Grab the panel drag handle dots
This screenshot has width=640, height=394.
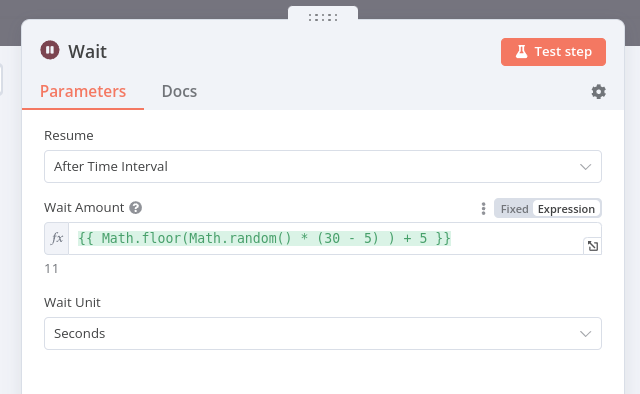323,18
